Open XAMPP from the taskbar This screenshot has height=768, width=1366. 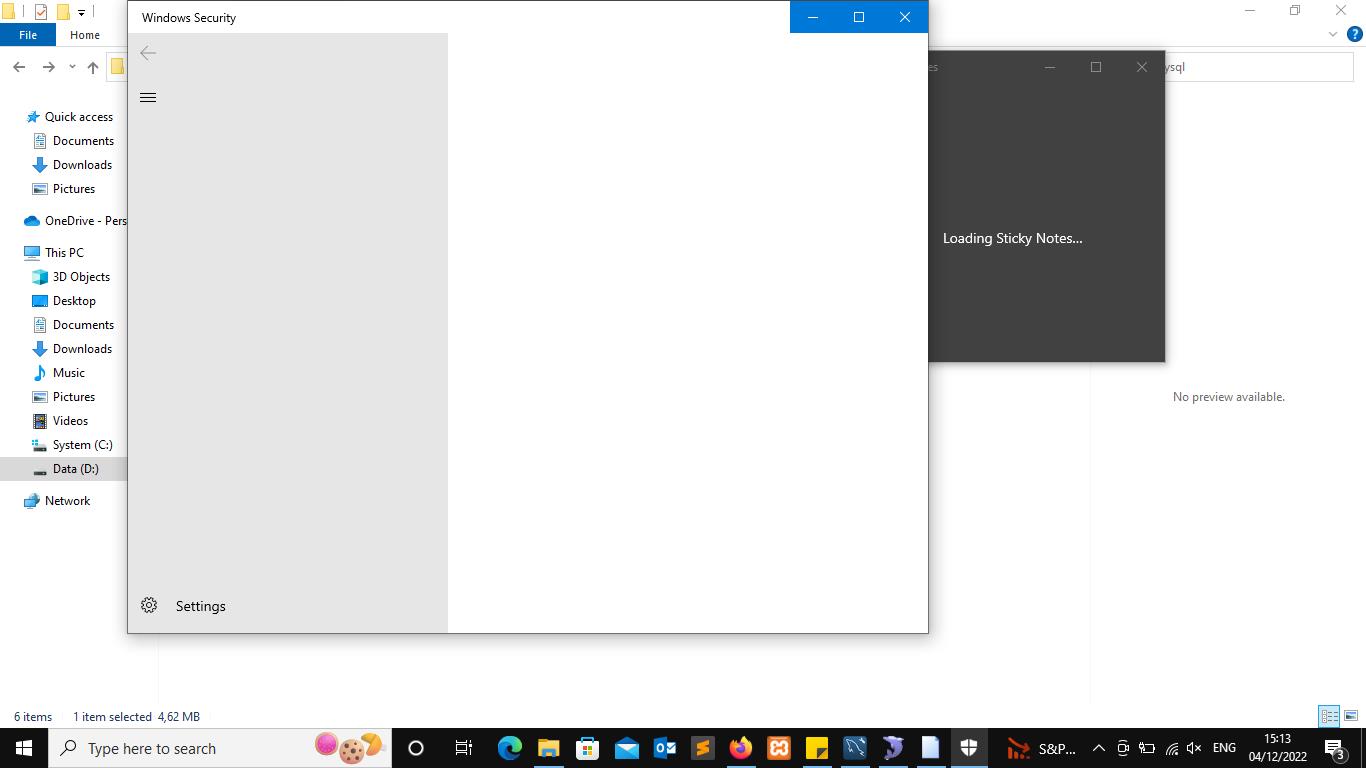pos(779,748)
